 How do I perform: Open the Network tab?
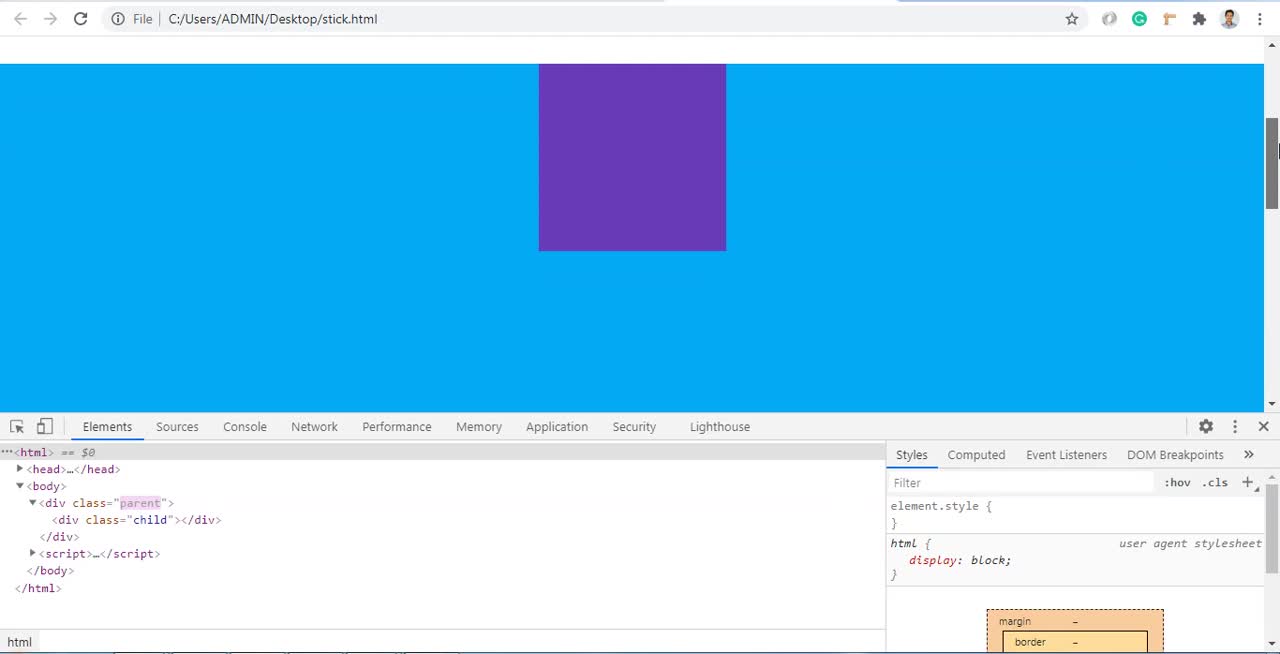coord(314,427)
